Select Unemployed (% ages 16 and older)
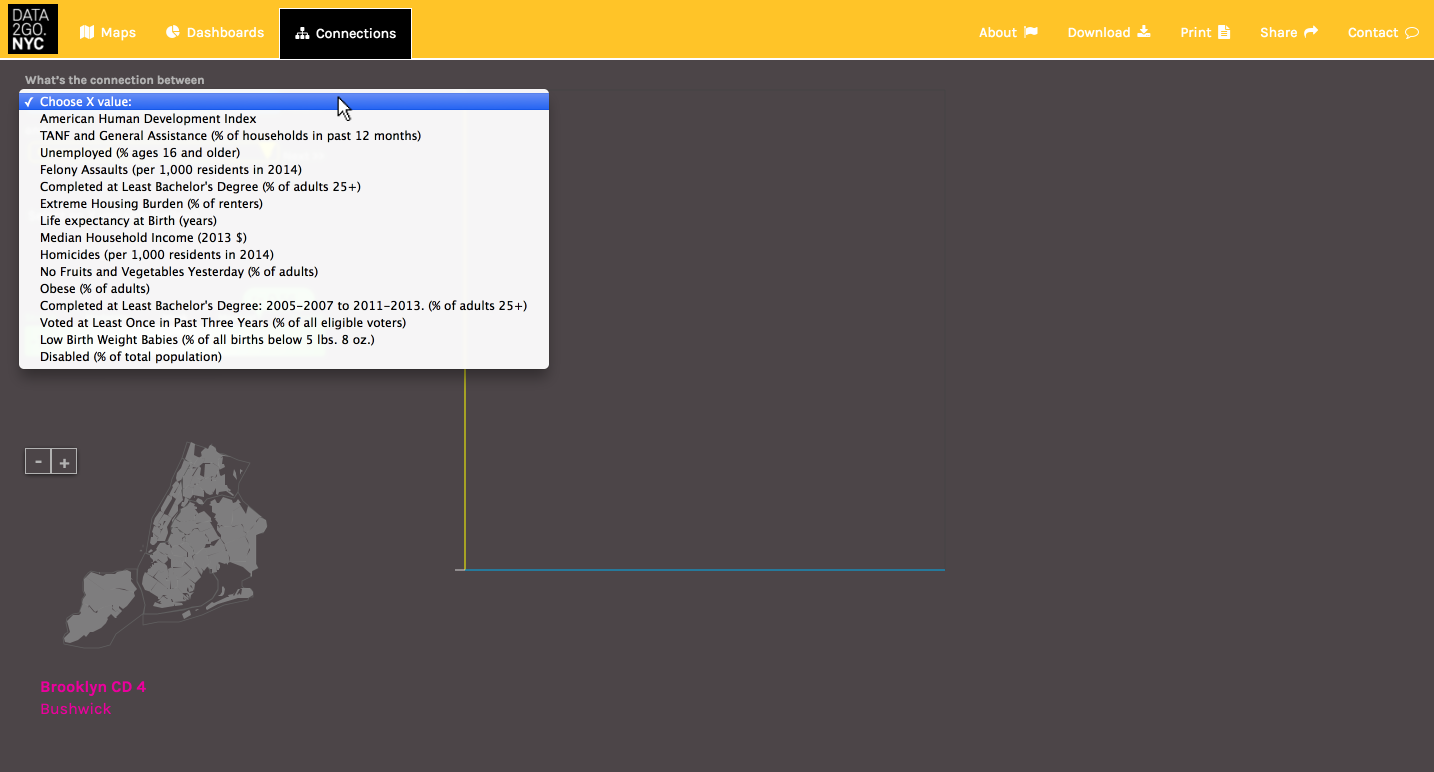 click(284, 153)
